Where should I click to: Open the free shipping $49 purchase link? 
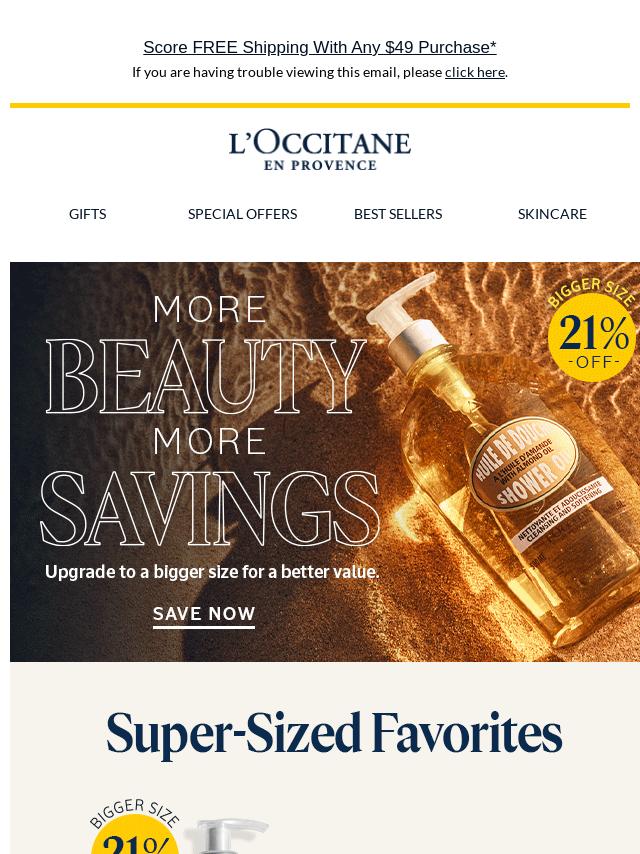320,47
